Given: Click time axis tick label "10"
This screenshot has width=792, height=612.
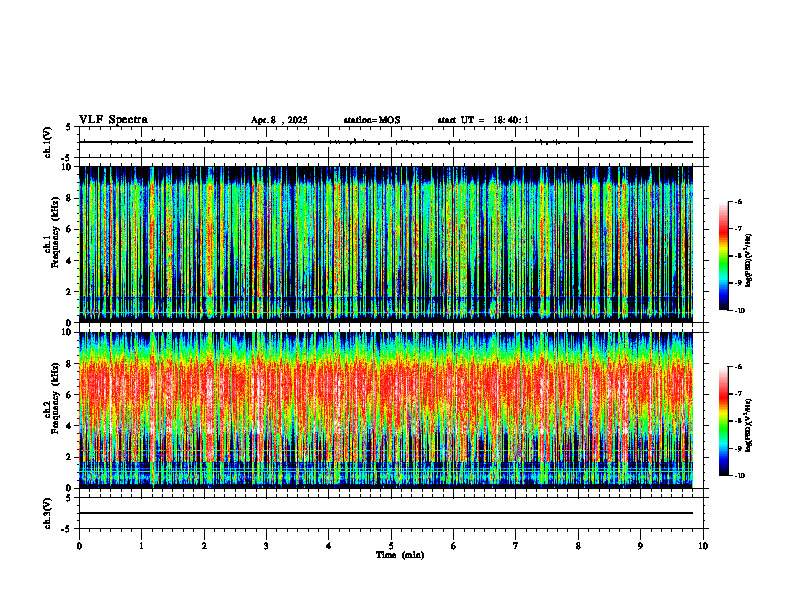Looking at the screenshot, I should click(703, 546).
